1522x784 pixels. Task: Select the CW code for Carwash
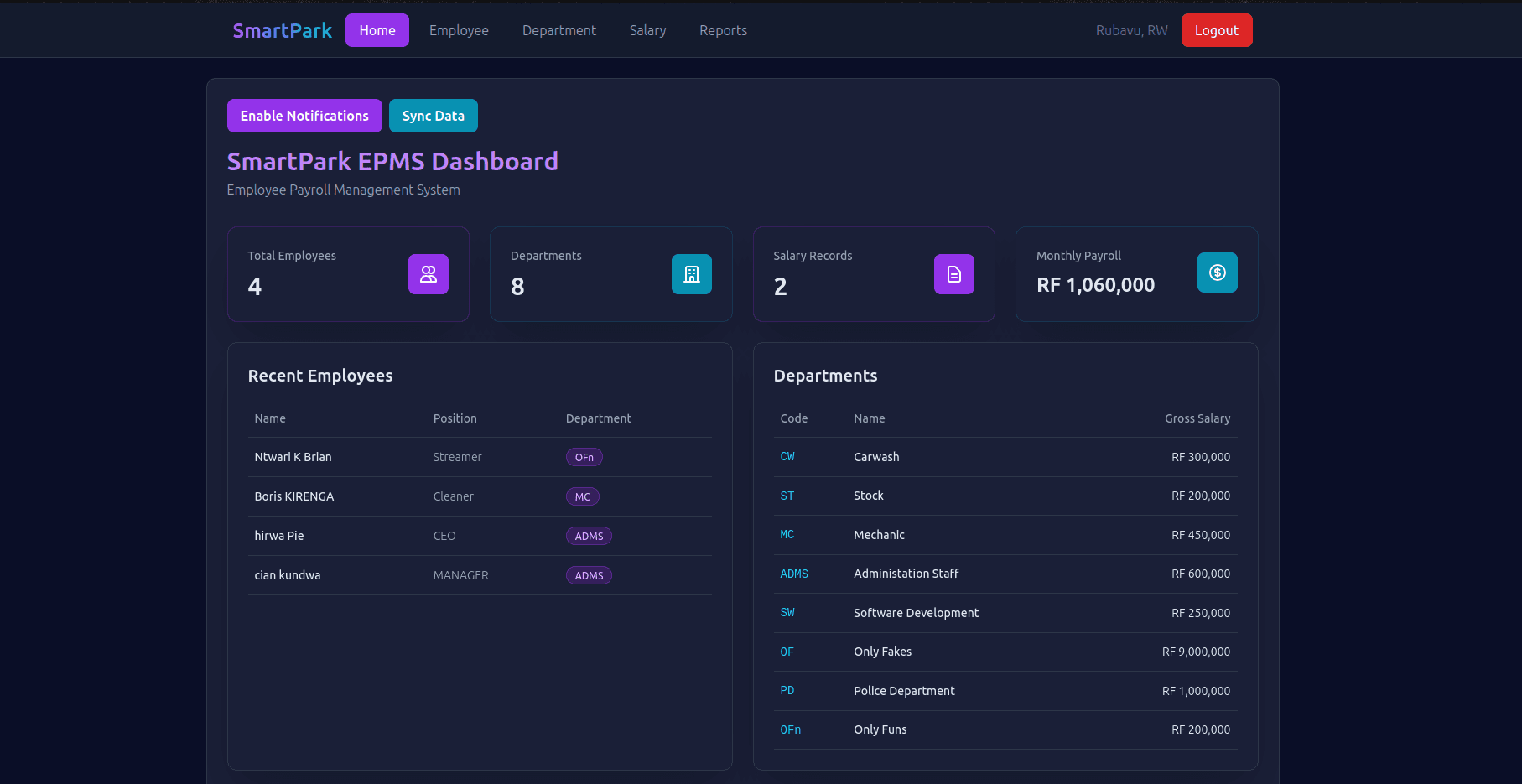(x=787, y=456)
